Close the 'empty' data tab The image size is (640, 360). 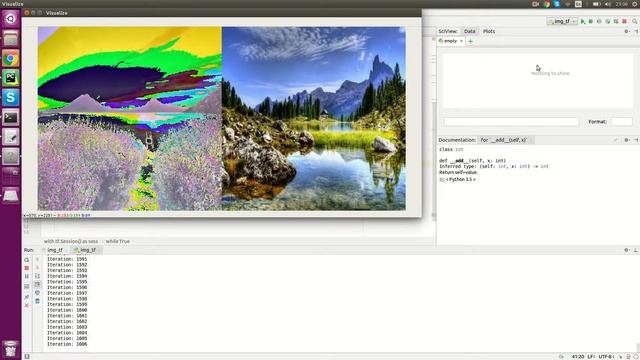pos(462,41)
